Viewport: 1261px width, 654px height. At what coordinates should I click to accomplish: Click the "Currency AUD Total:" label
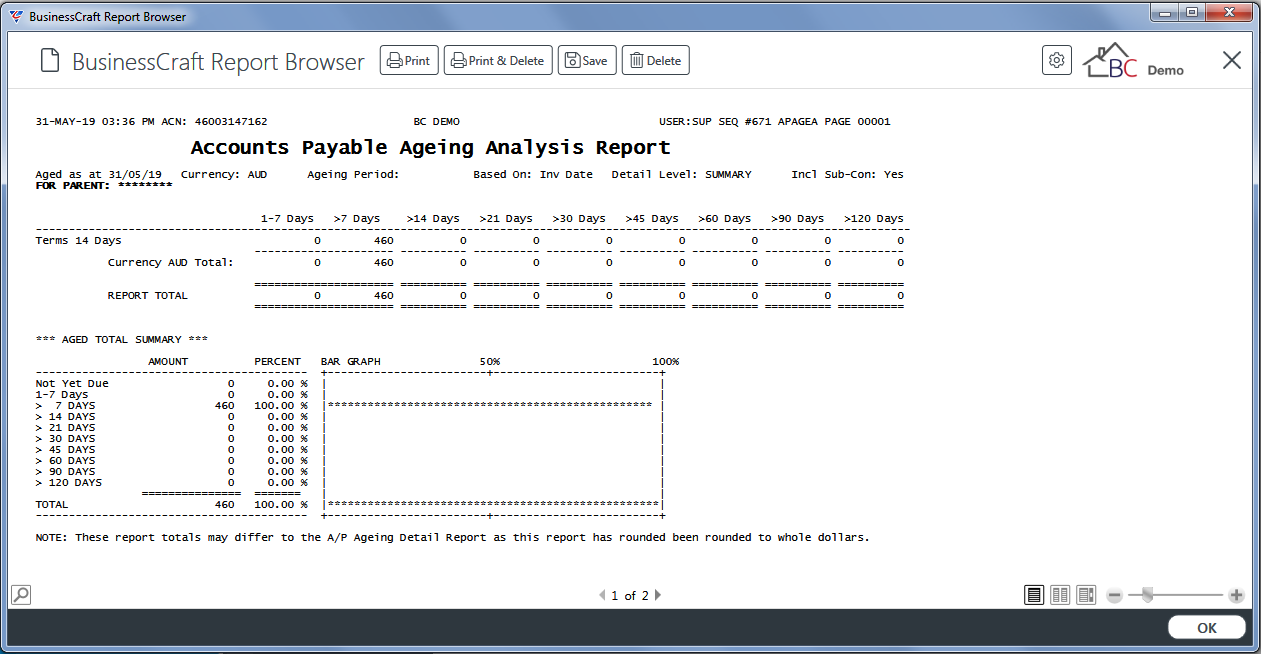pyautogui.click(x=171, y=263)
